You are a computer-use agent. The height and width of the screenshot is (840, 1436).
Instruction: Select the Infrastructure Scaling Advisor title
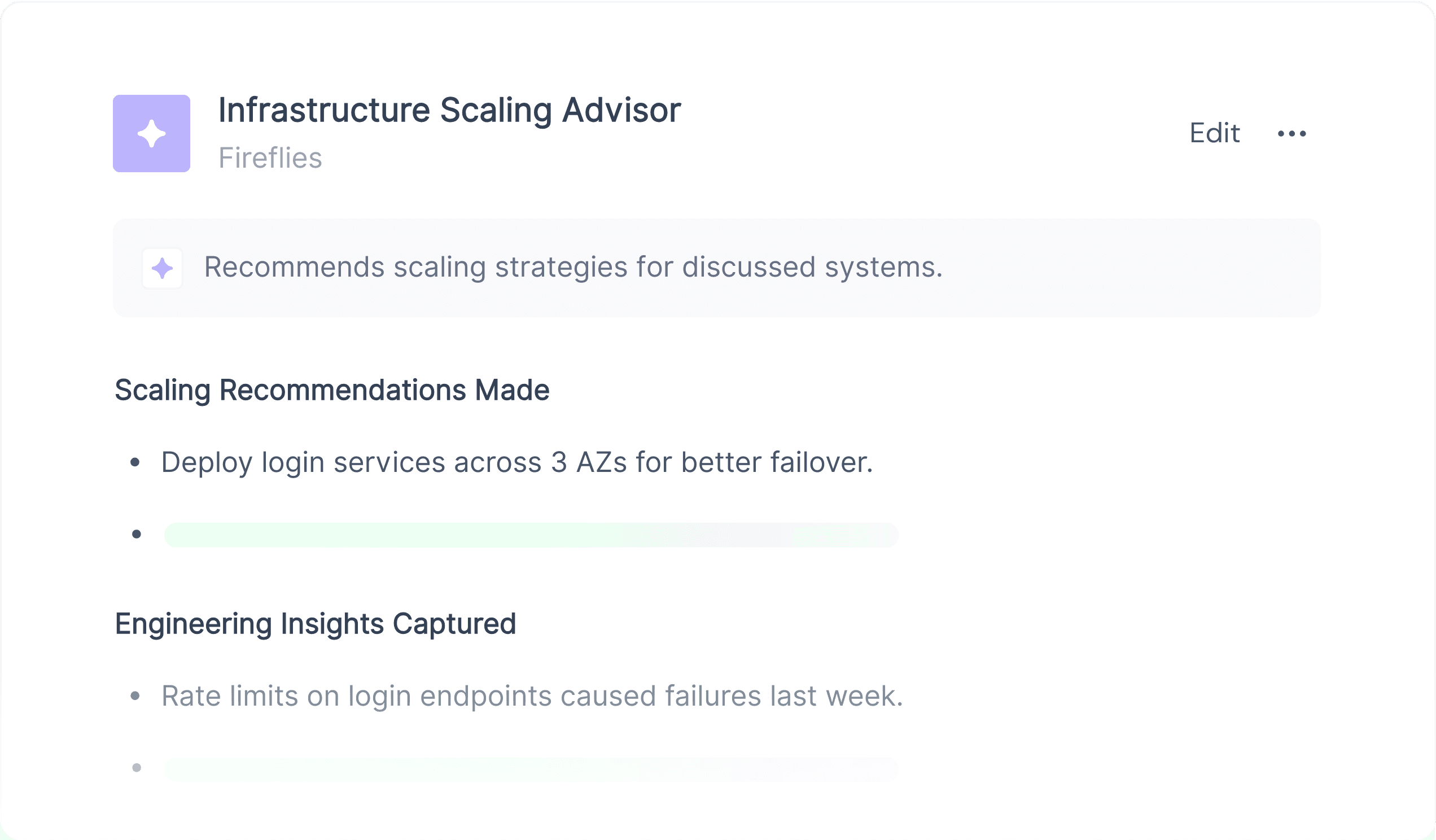pos(450,110)
